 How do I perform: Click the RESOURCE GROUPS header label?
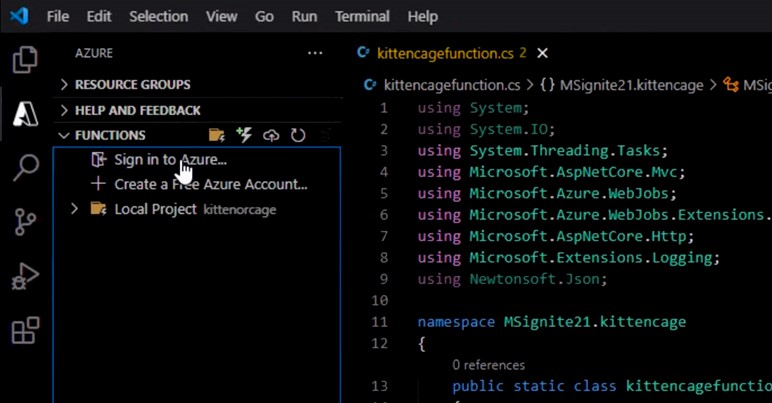click(132, 85)
